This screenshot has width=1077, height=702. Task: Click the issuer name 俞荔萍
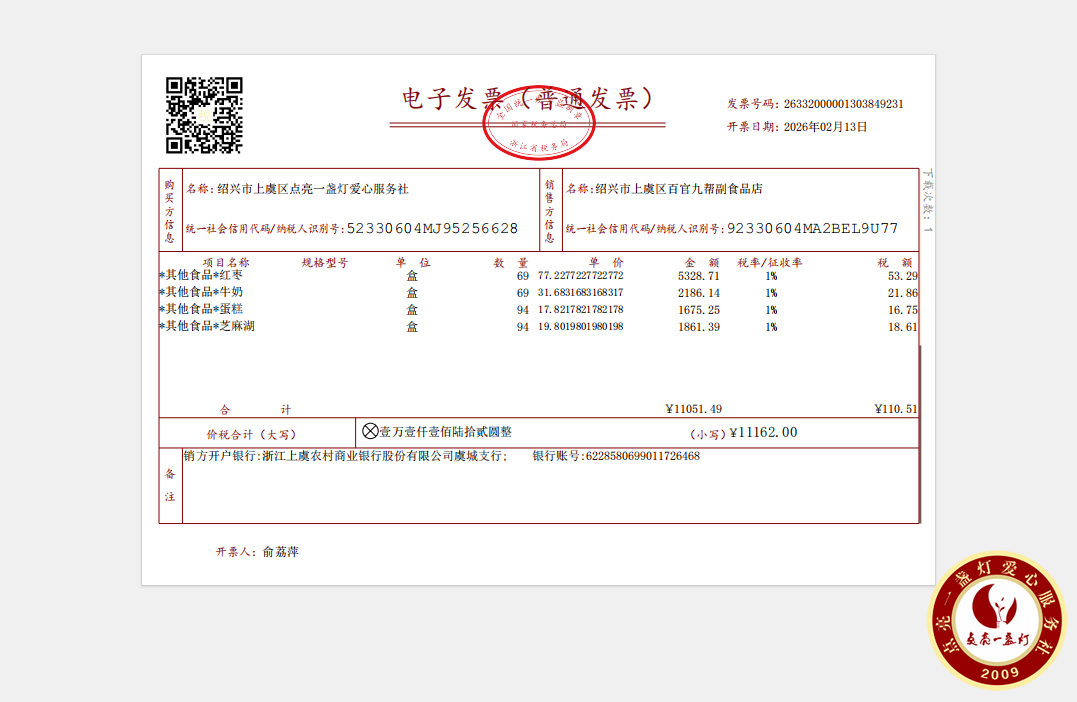point(281,552)
